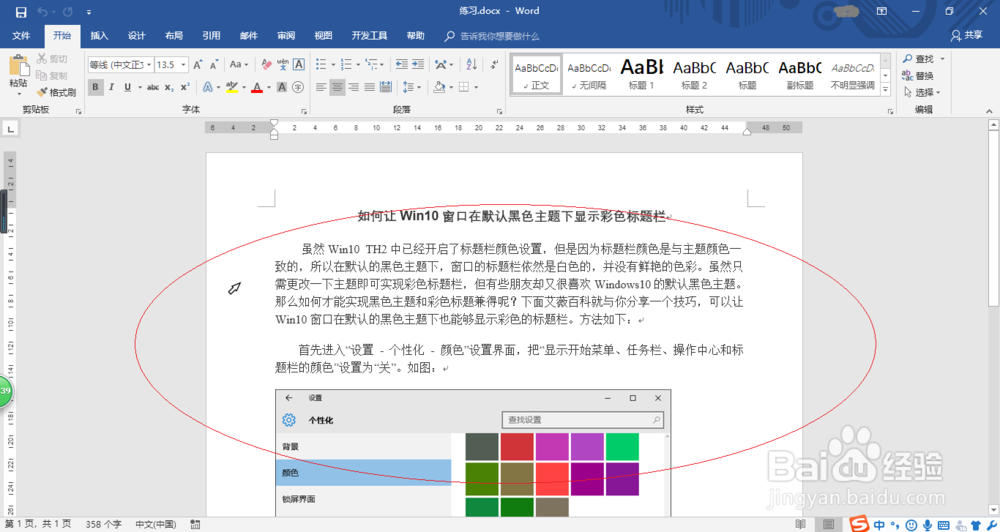The width and height of the screenshot is (1000, 532).
Task: Apply yellow text highlight color
Action: tap(232, 87)
